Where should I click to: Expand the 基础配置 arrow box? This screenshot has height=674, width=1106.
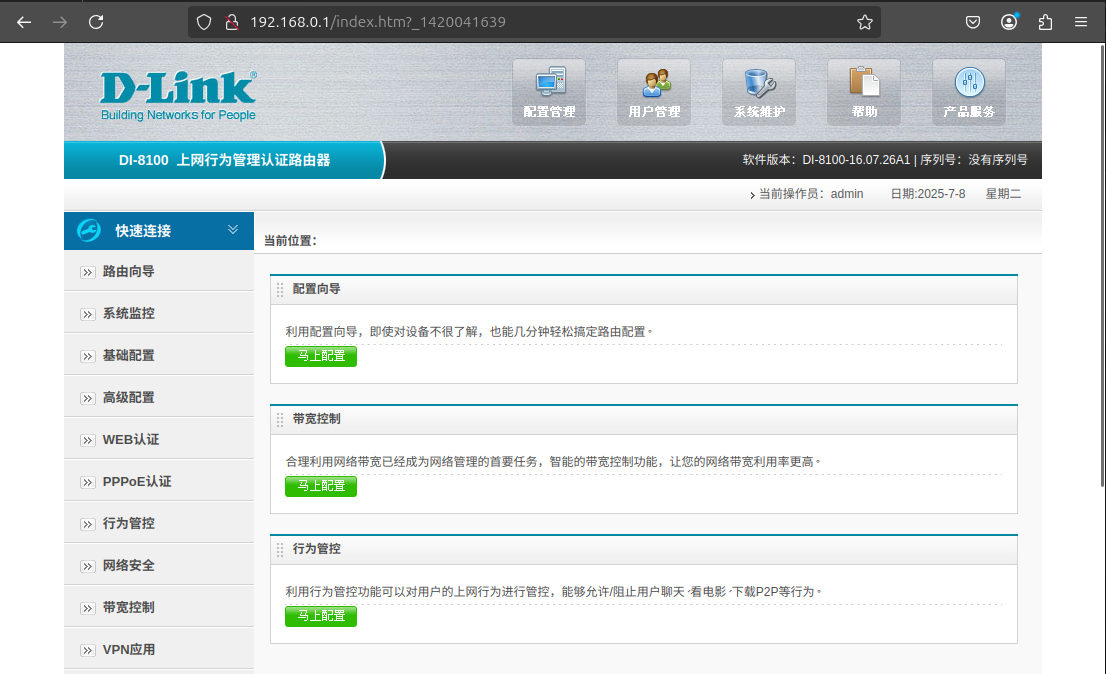[87, 356]
